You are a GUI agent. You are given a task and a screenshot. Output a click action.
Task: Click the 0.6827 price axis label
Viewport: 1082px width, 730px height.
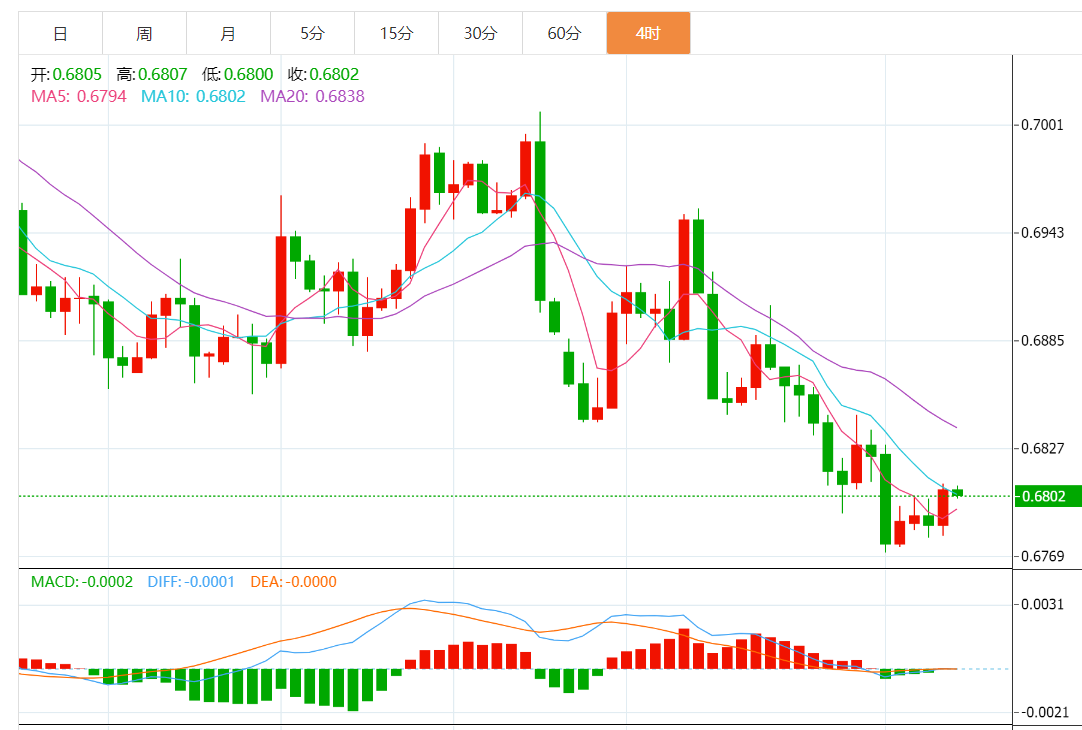click(1042, 448)
